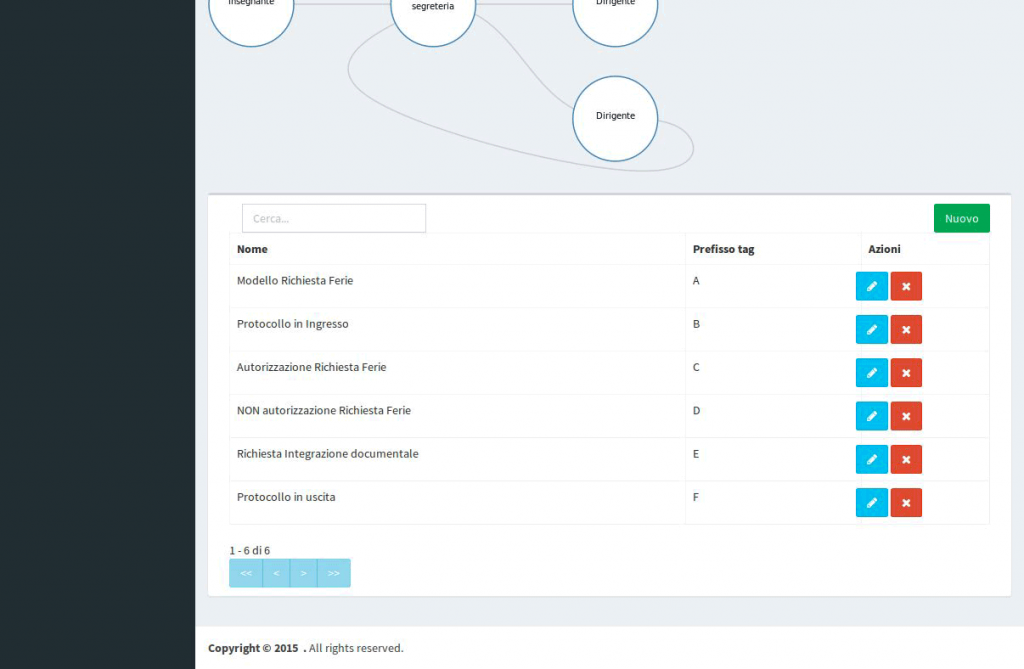Edit the Autorizzazione Richiesta Ferie entry

point(871,372)
